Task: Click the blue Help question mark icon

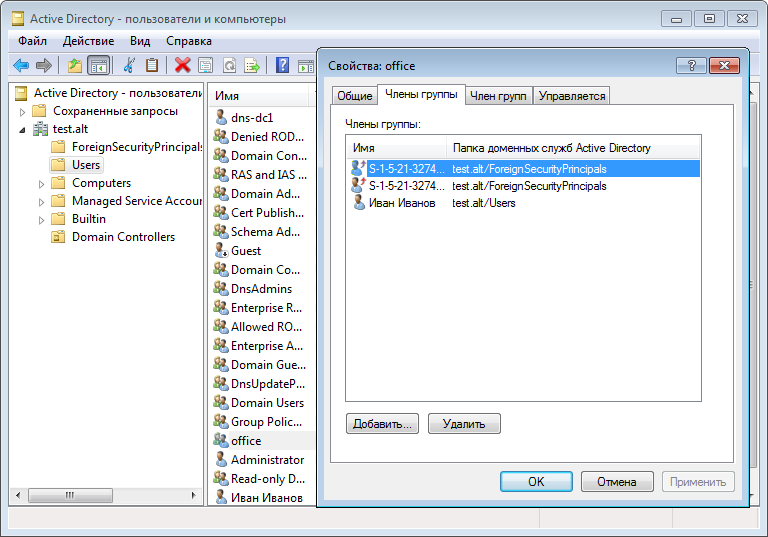Action: [283, 65]
